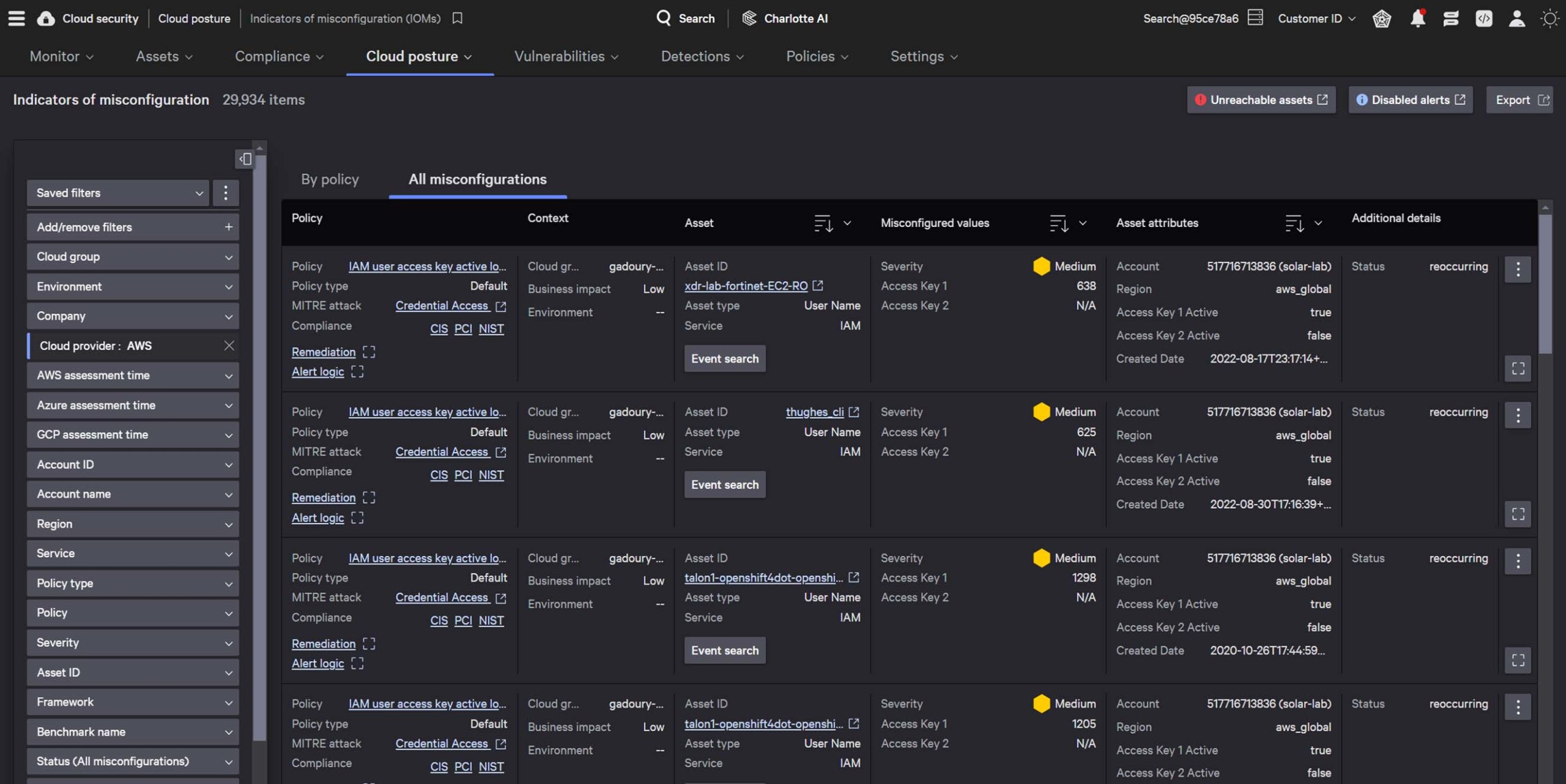Open external link icon beside thughes_cli
The image size is (1566, 784).
(x=854, y=412)
